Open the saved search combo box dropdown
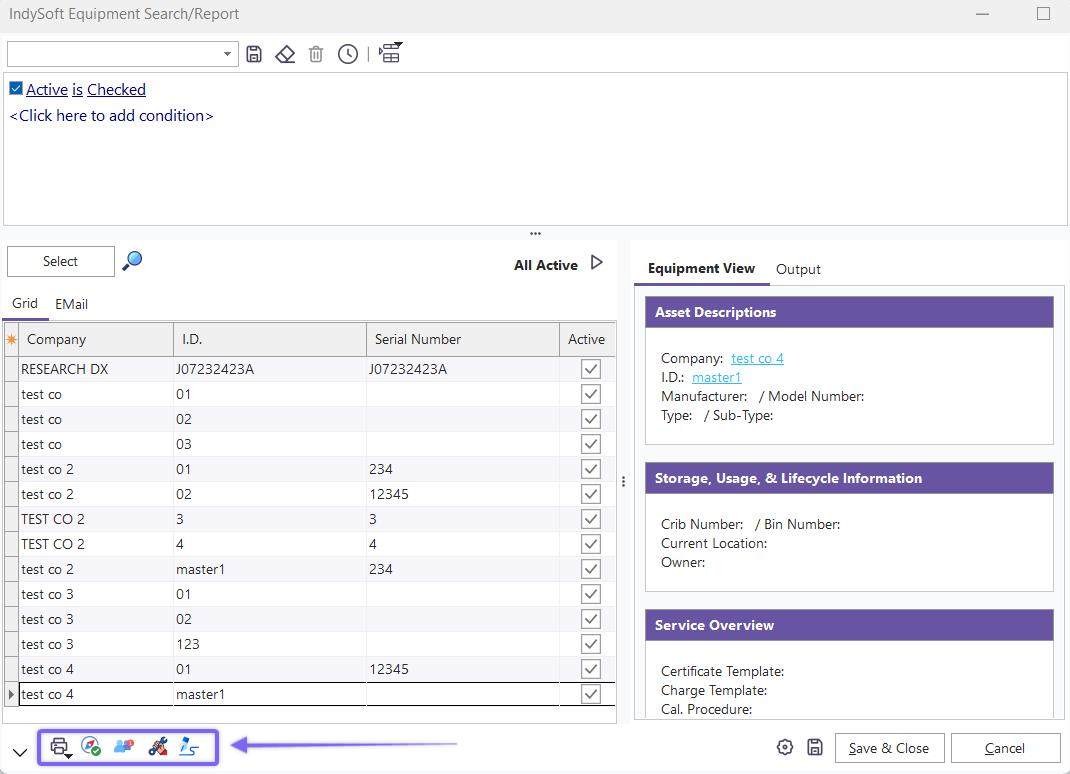This screenshot has width=1070, height=774. click(227, 54)
